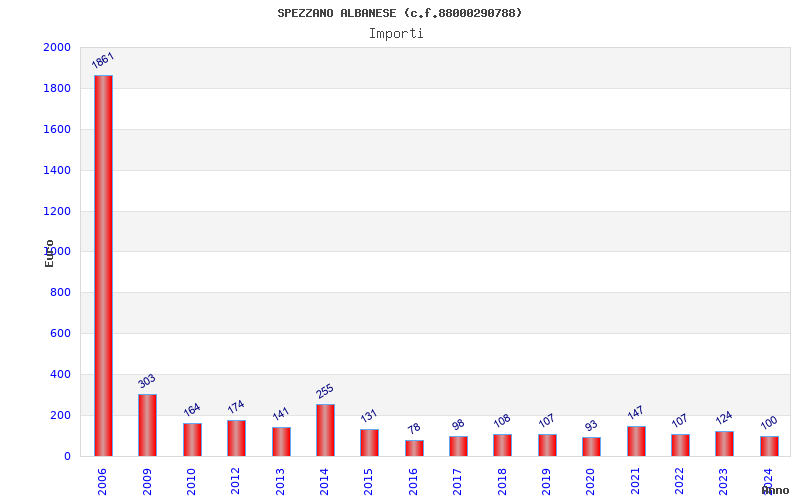Click the 2013 bar valued 141

[x=282, y=442]
